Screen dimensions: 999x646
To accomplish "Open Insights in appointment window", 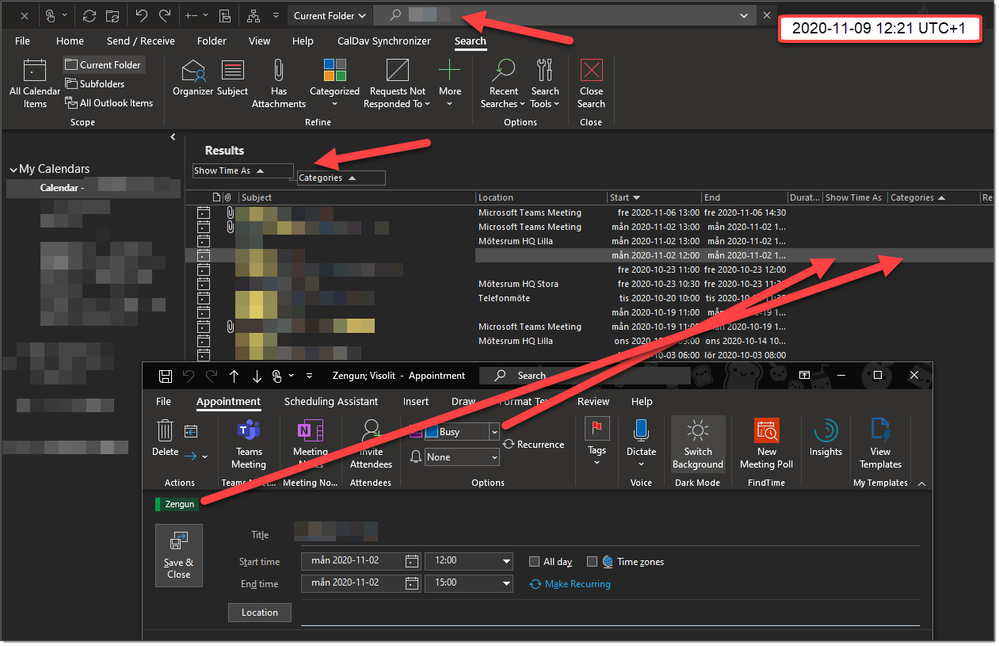I will 826,438.
